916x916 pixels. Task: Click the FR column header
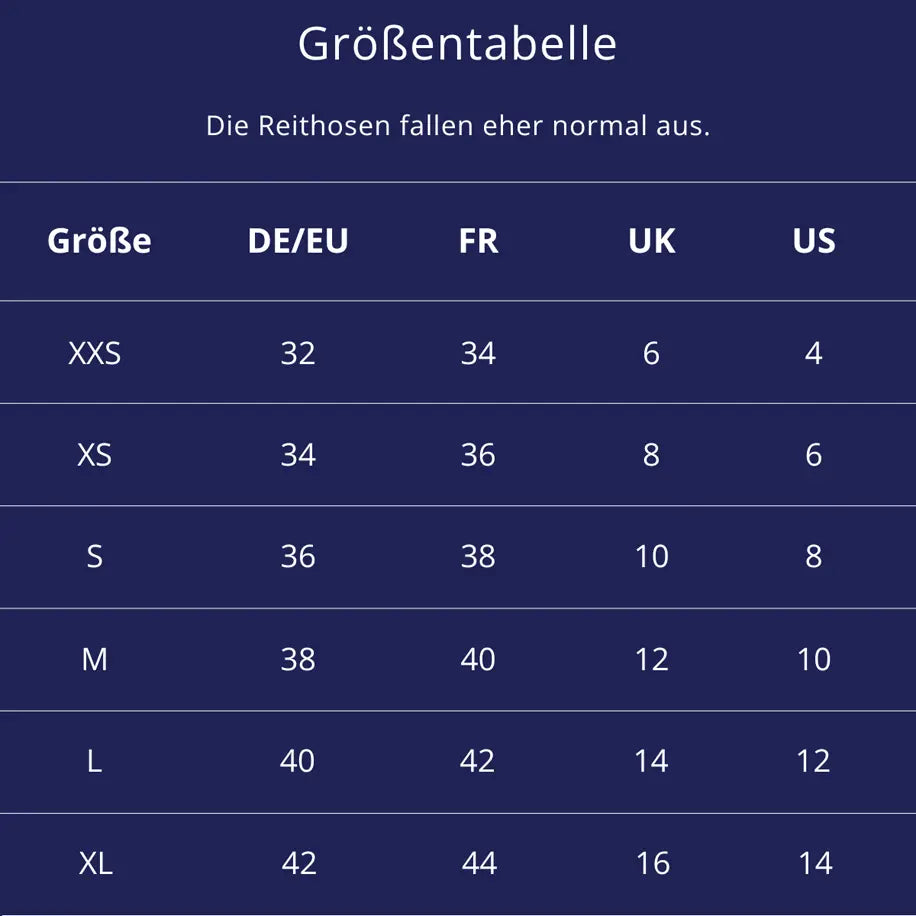point(478,241)
